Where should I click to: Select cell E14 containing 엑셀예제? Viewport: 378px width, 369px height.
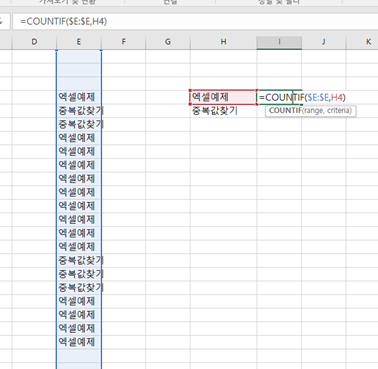click(79, 233)
